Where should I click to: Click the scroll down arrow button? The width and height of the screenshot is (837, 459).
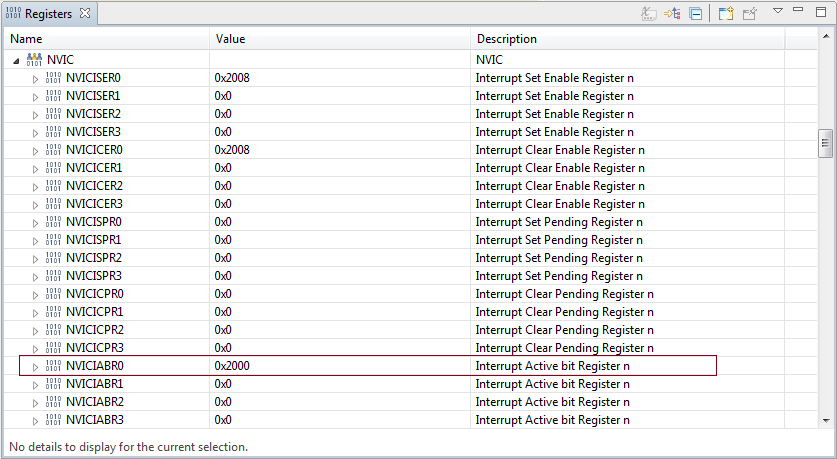[826, 421]
